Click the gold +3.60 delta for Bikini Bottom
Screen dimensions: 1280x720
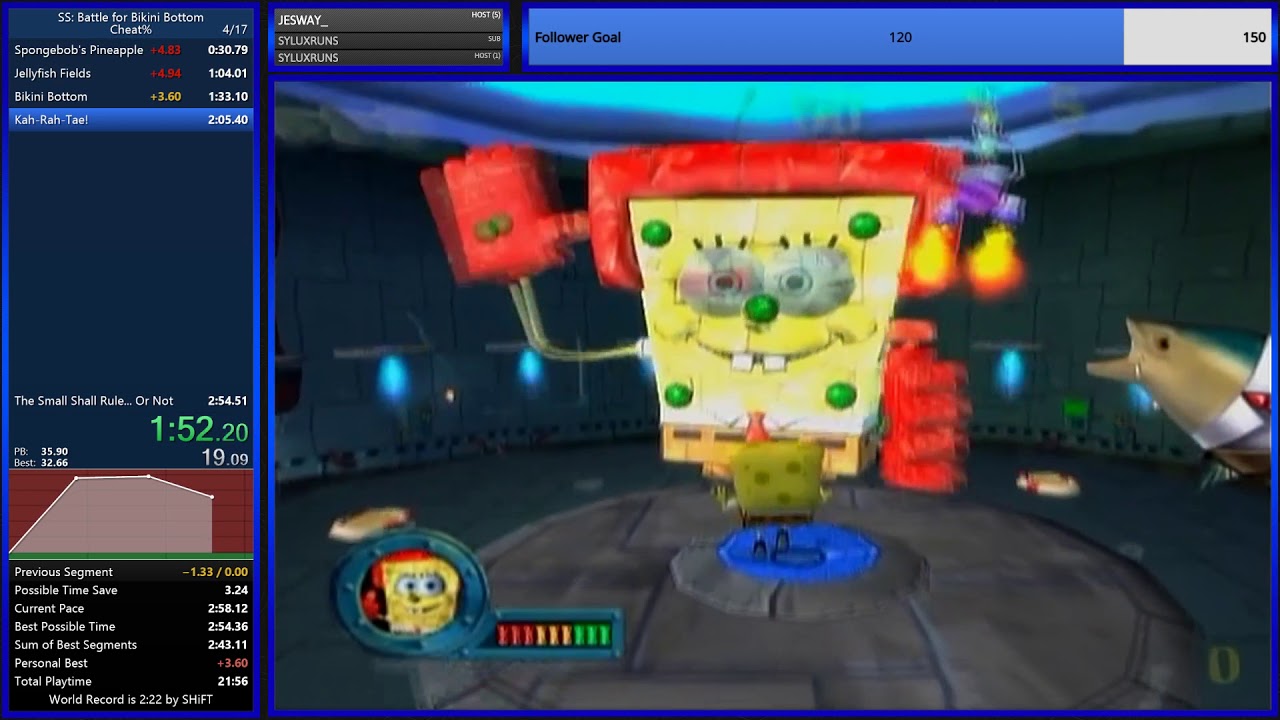[x=165, y=97]
